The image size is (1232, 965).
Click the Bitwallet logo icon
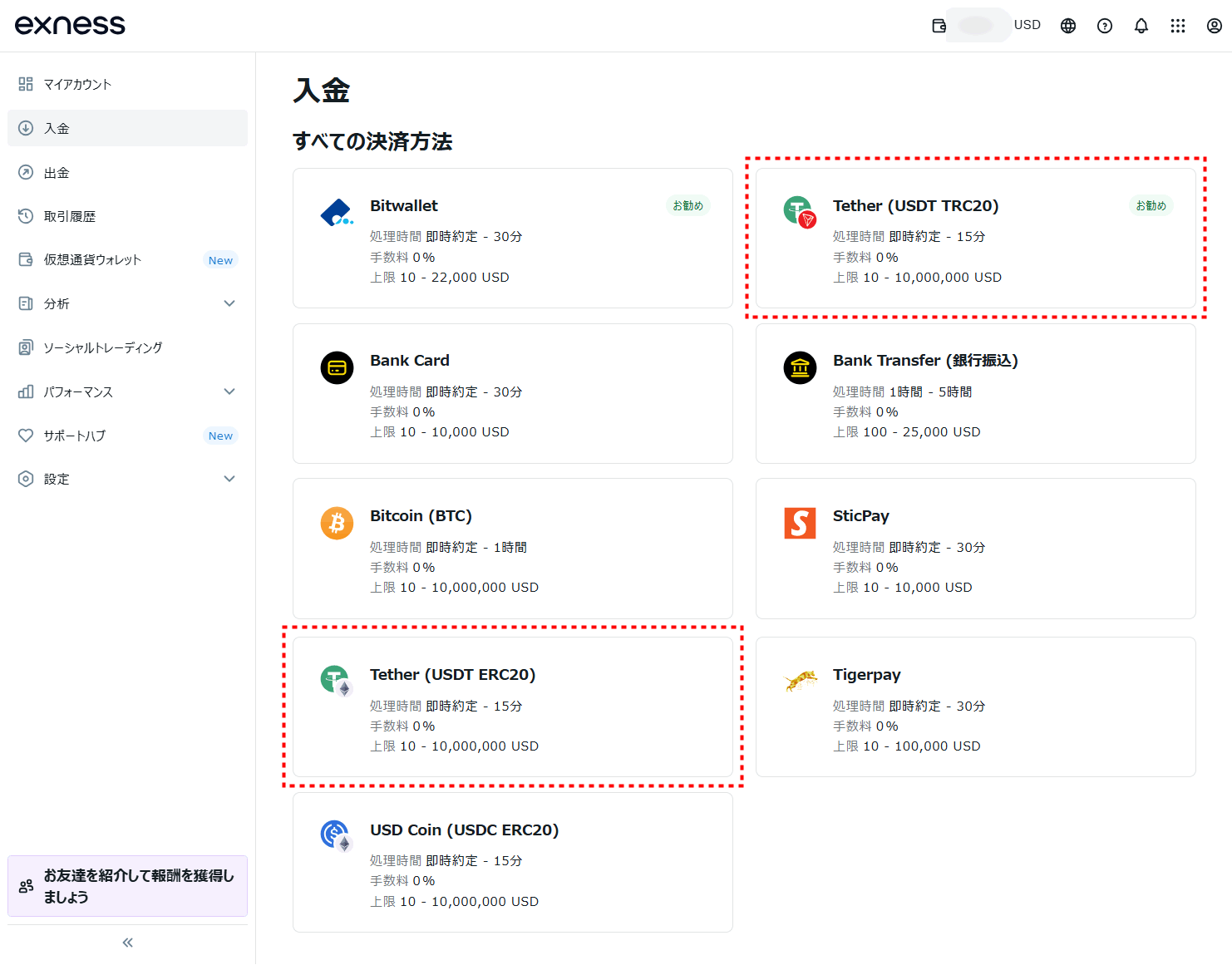[337, 213]
